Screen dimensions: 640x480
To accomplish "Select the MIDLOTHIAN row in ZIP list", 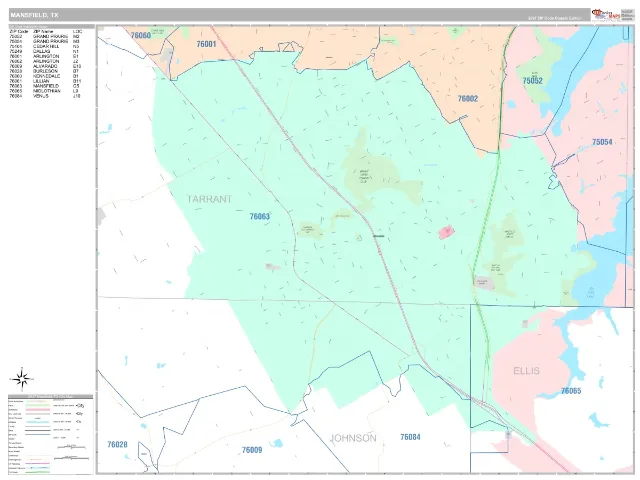I will pyautogui.click(x=45, y=91).
